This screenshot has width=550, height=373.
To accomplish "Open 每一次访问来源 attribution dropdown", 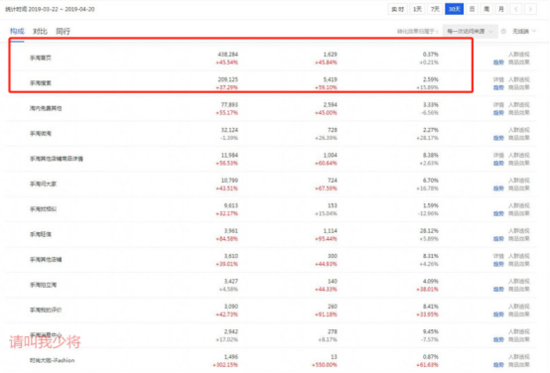I will [x=470, y=31].
